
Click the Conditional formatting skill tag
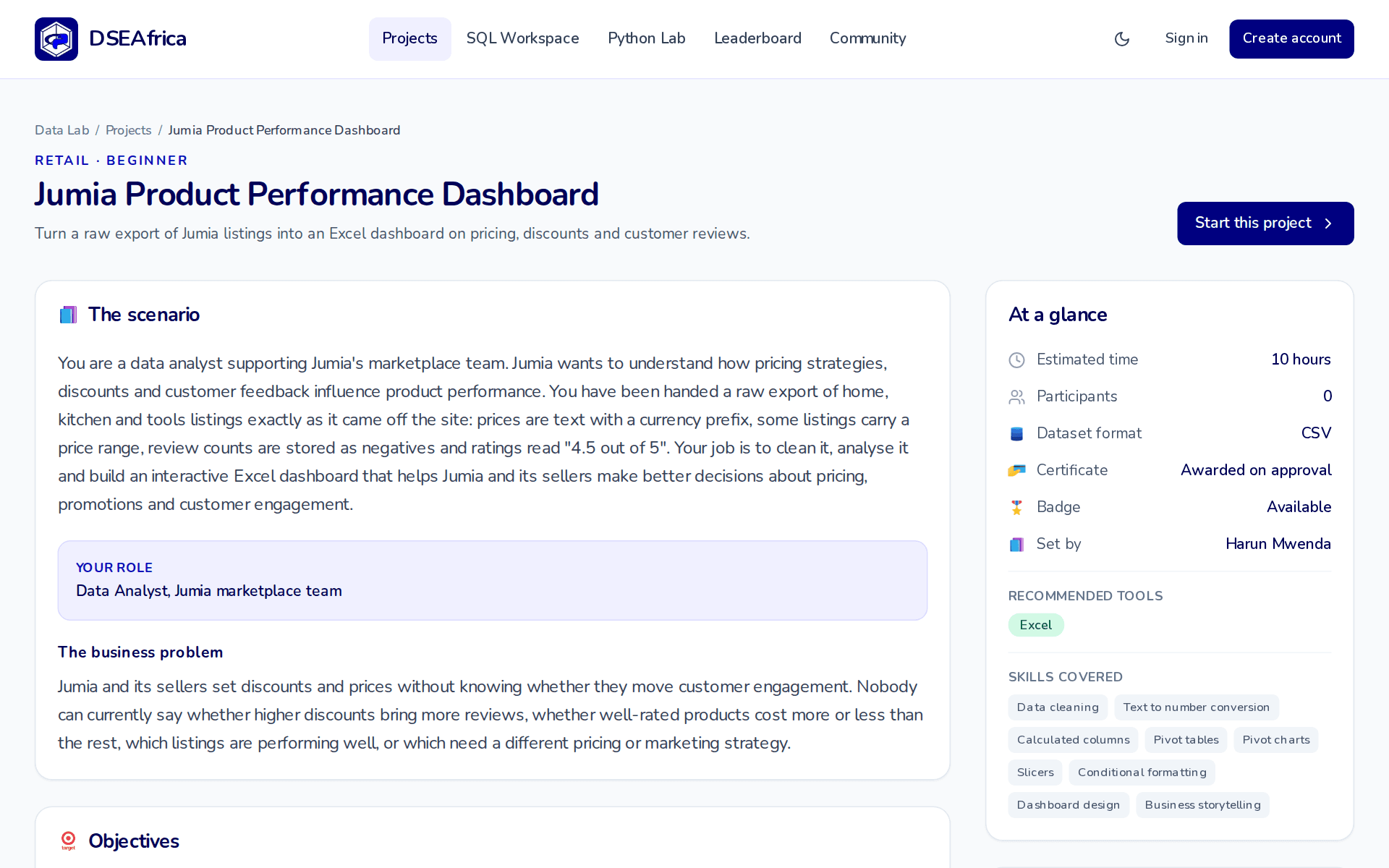(1142, 773)
